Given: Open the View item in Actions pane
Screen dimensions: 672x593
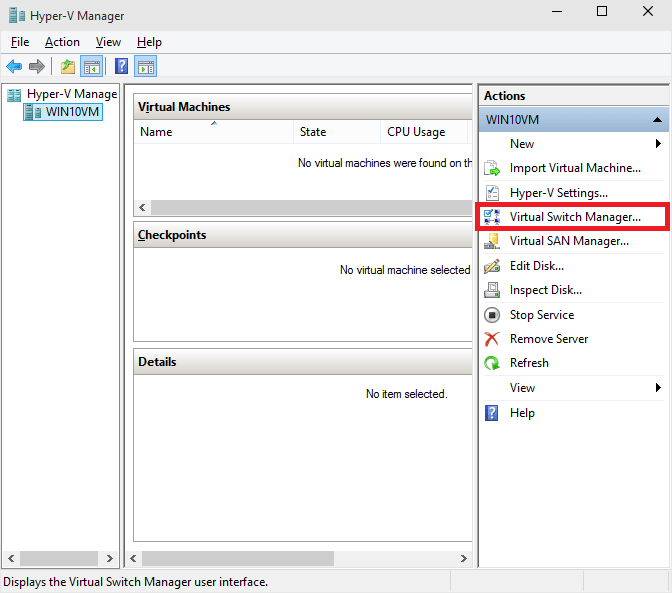Looking at the screenshot, I should point(522,388).
